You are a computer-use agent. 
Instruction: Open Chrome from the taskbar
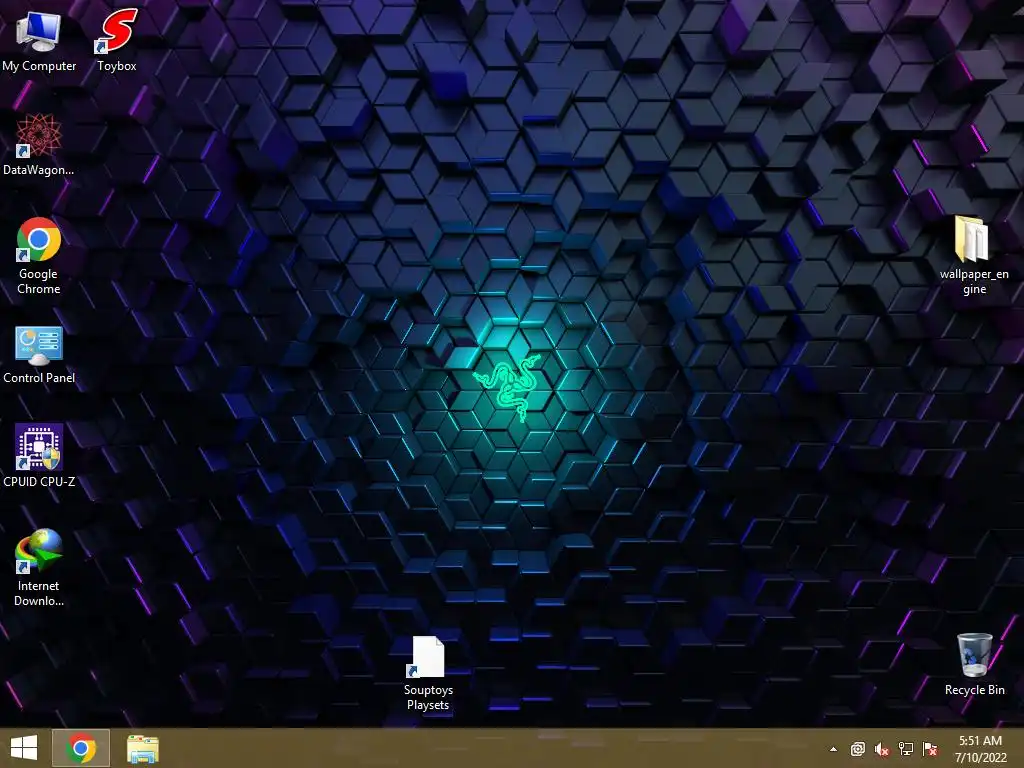(80, 748)
